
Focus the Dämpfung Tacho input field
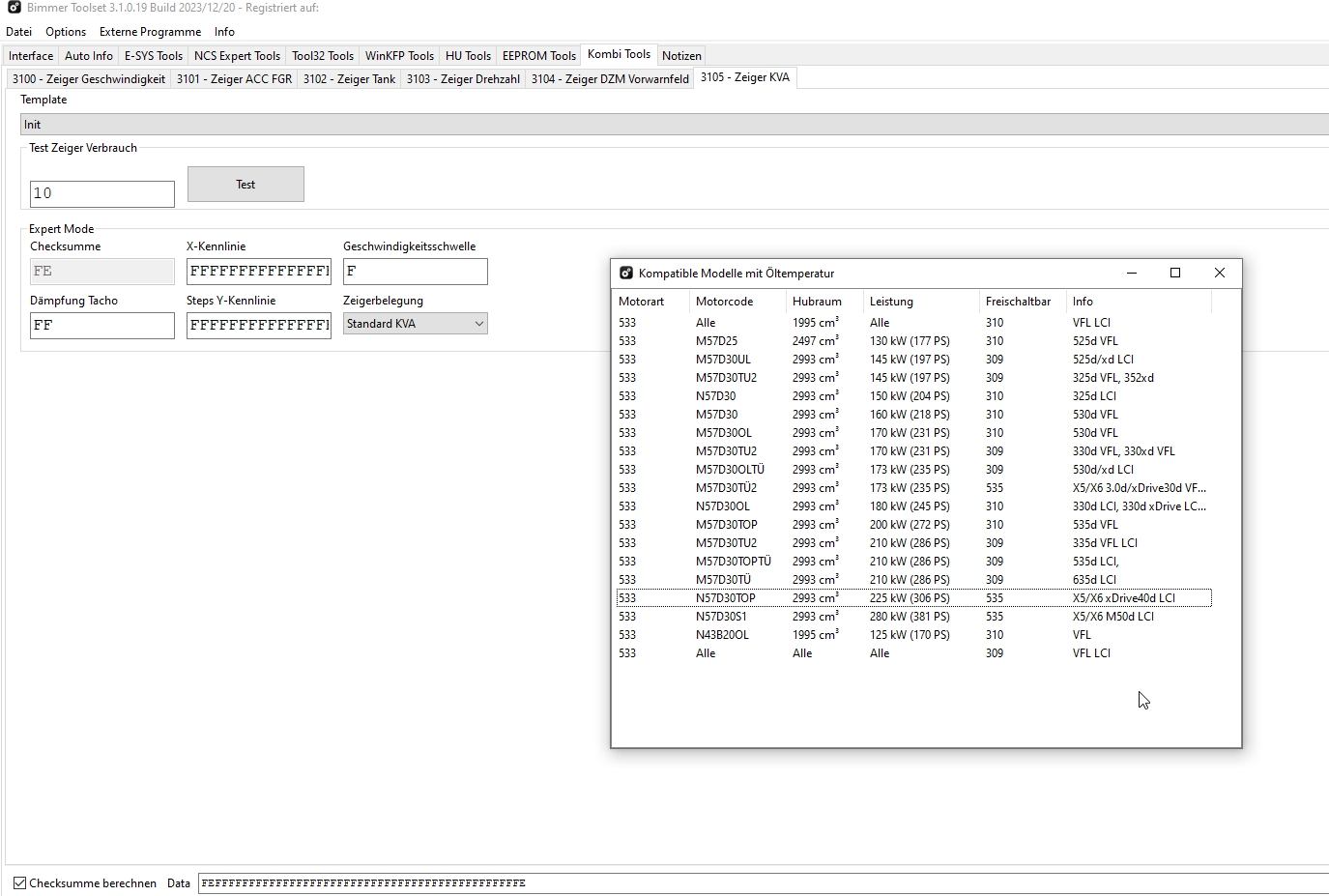102,326
